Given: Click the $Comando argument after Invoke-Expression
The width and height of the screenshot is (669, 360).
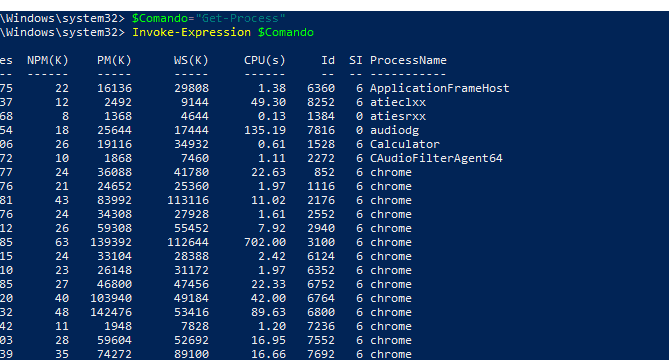Looking at the screenshot, I should (x=286, y=32).
